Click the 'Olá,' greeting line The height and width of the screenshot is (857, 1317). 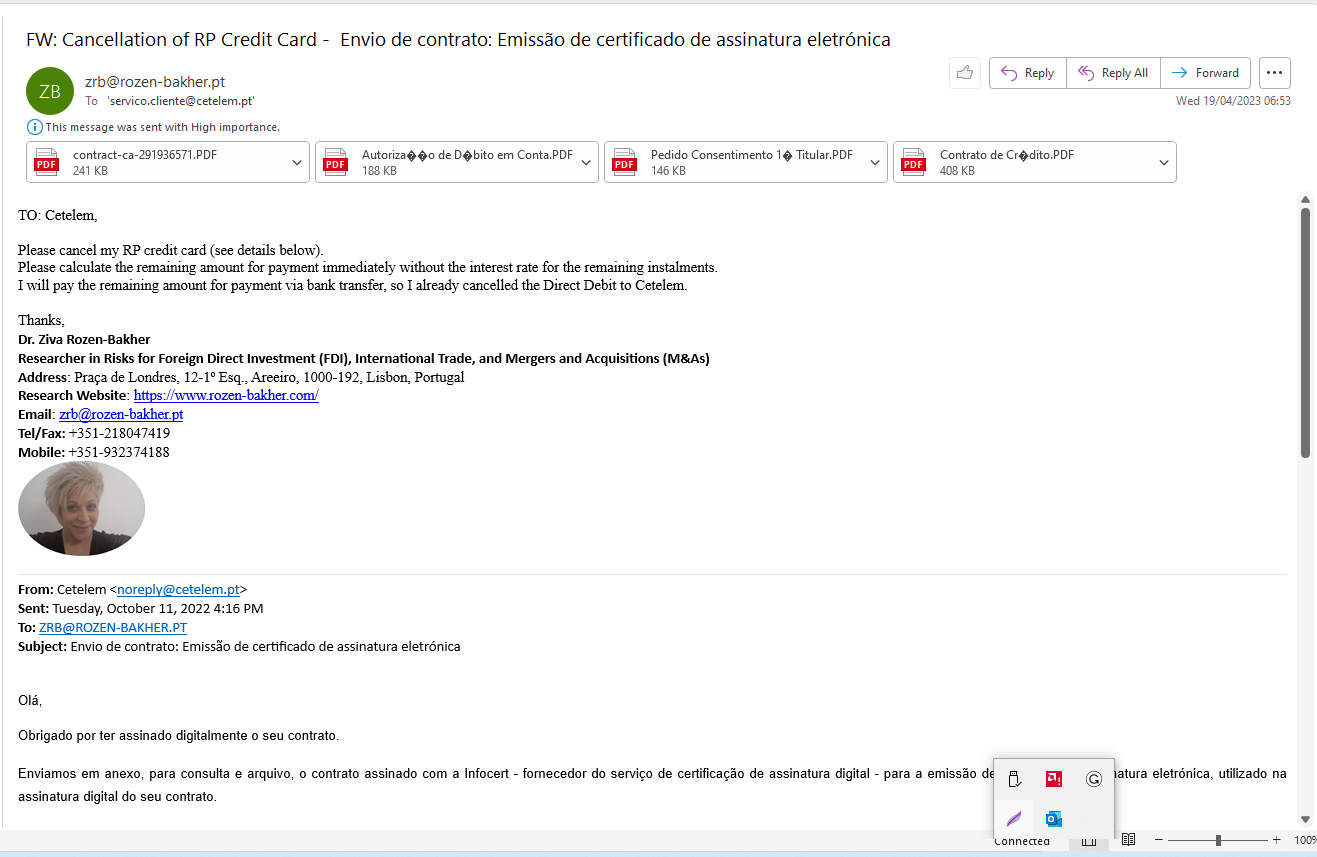pos(30,700)
